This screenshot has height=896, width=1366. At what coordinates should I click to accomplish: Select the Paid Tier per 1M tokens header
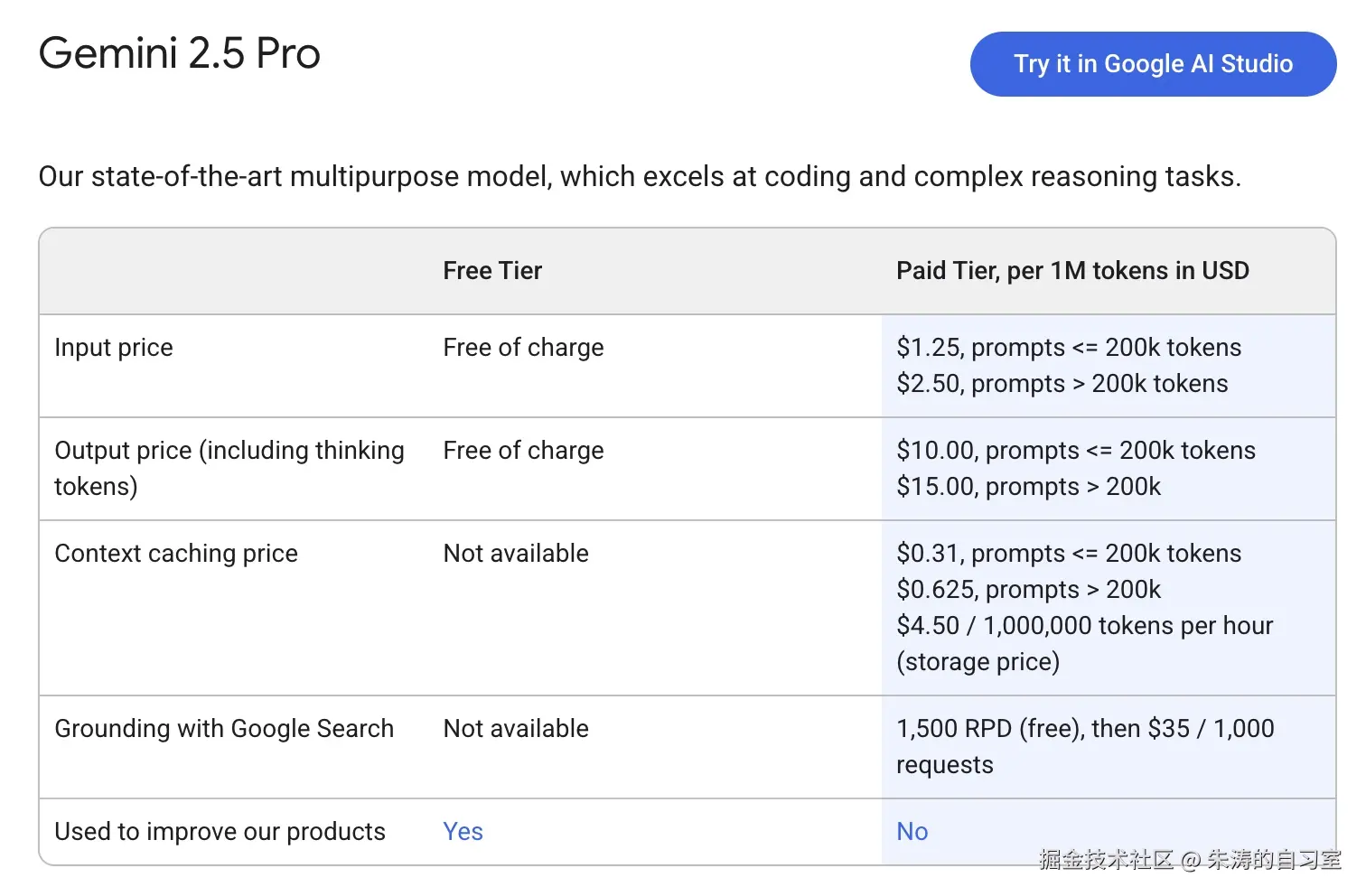click(1072, 271)
